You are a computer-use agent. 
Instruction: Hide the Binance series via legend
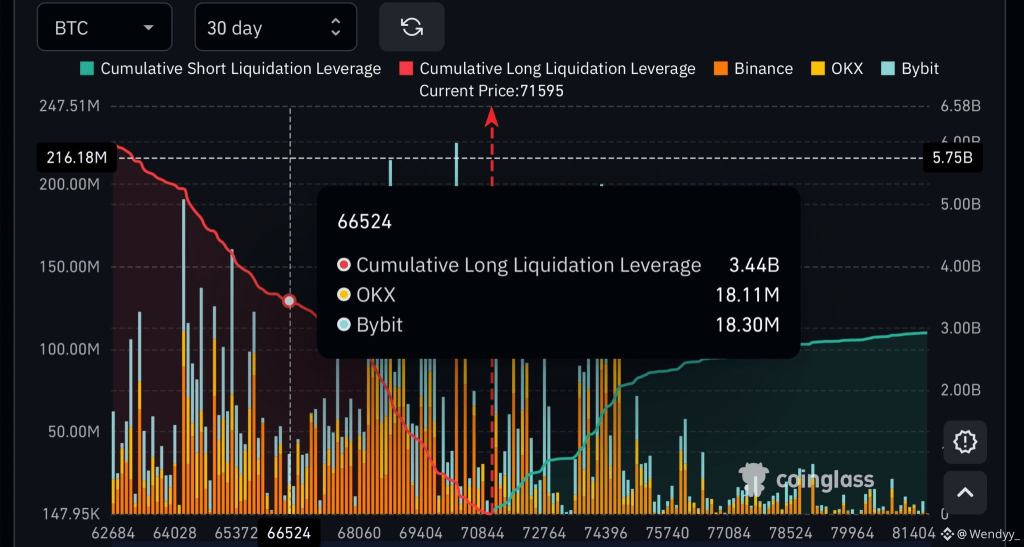tap(754, 69)
